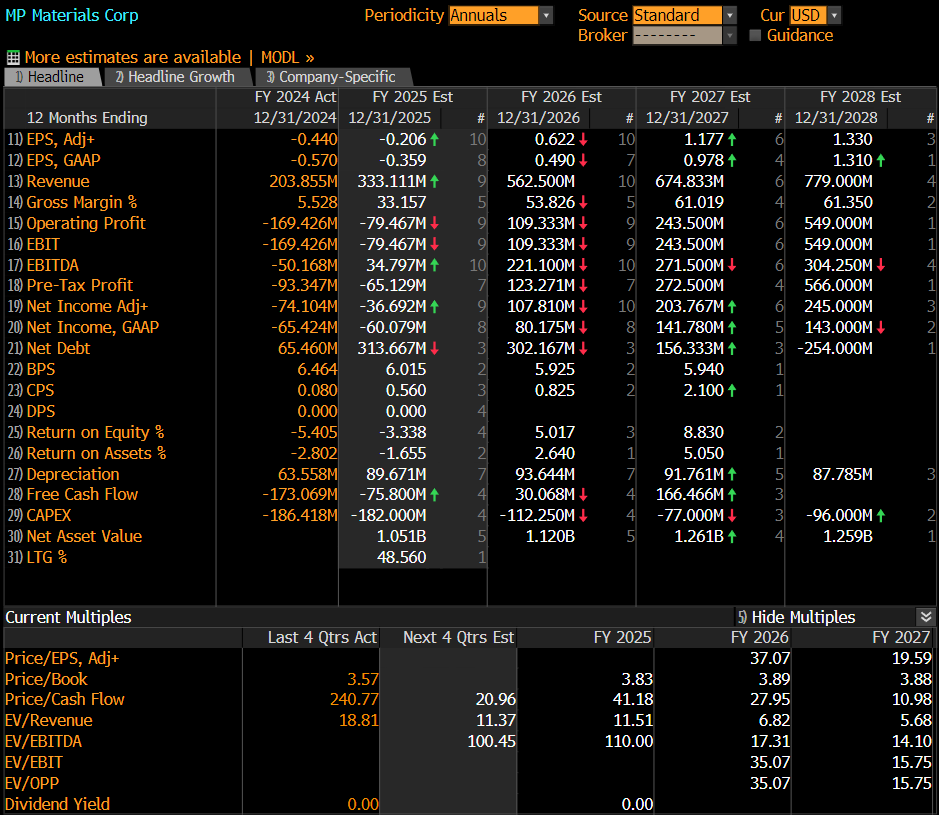Click the 110.00 EV/EBITDA FY 2025 value
This screenshot has height=815, width=939.
click(629, 741)
